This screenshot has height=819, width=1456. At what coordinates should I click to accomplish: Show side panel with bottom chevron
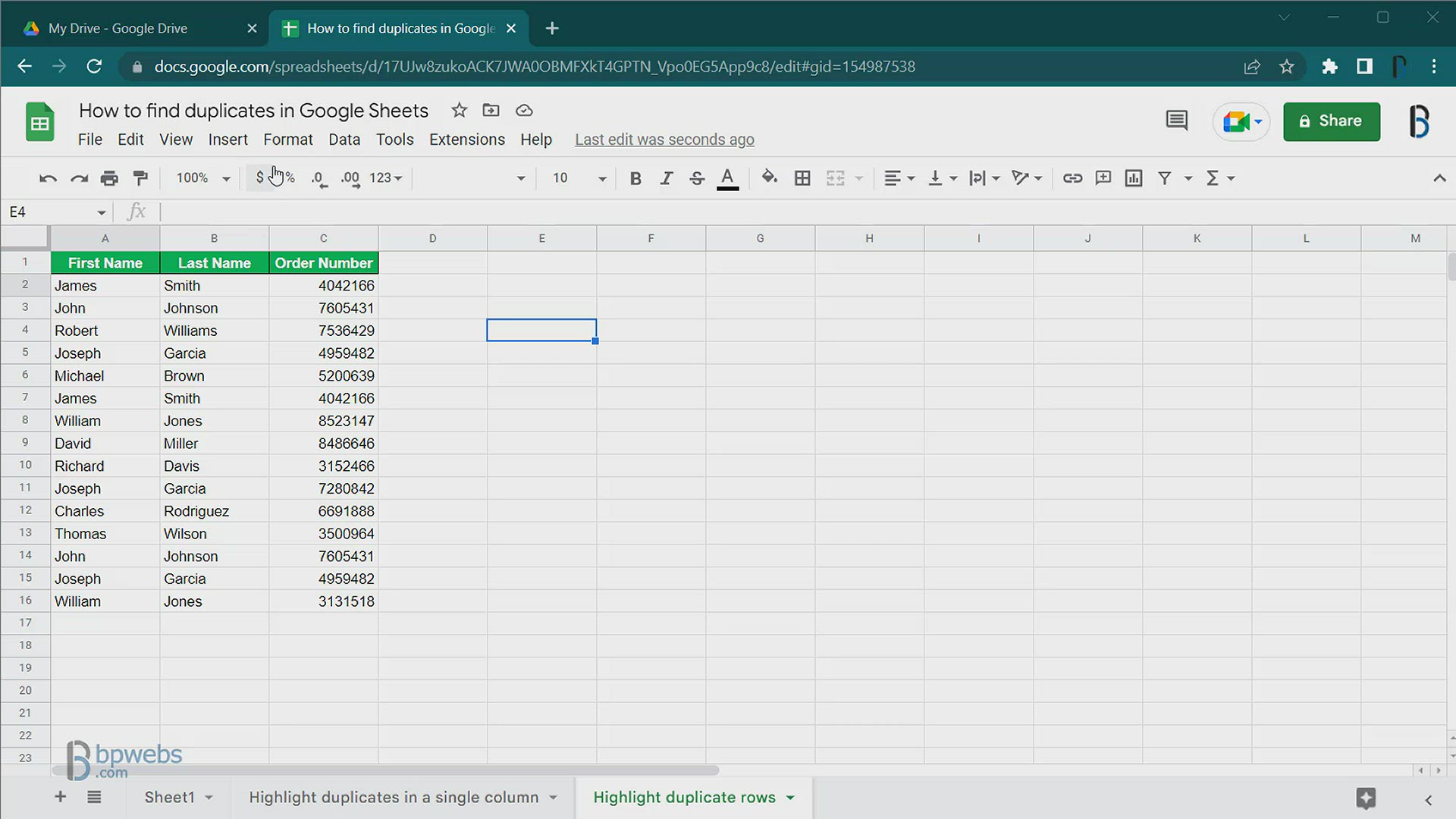[x=1429, y=800]
